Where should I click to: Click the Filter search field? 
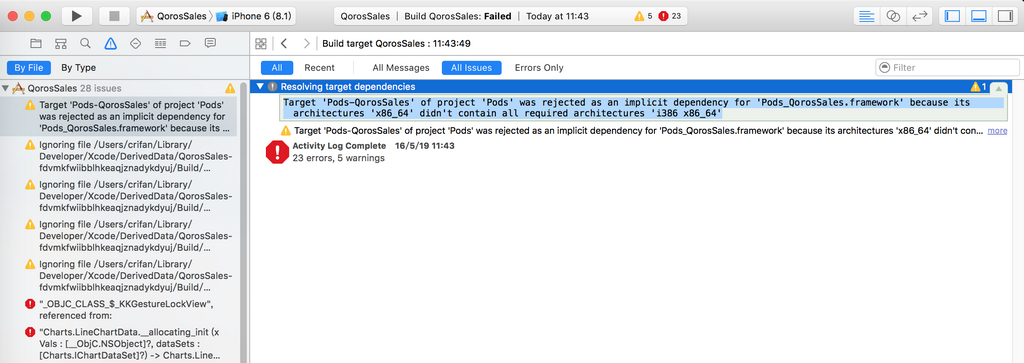click(947, 67)
